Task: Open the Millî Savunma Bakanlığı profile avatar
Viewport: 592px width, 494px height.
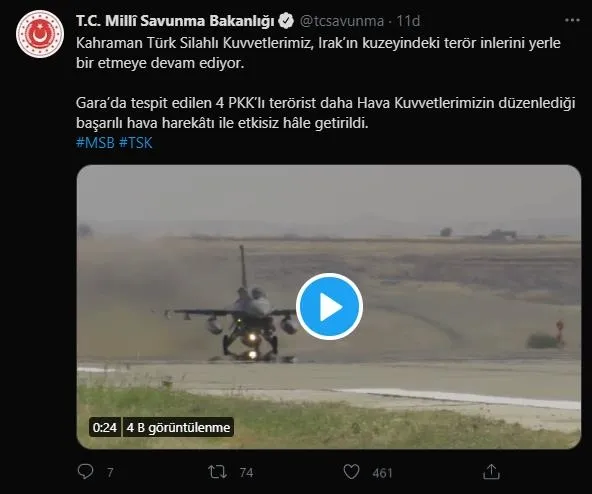Action: click(40, 34)
